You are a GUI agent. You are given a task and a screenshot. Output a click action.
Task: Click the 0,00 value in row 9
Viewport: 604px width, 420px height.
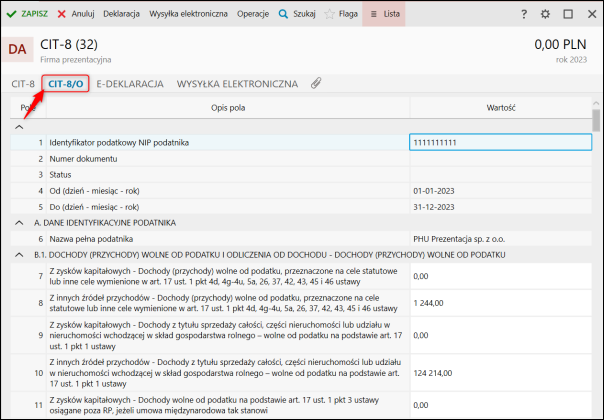(x=421, y=335)
